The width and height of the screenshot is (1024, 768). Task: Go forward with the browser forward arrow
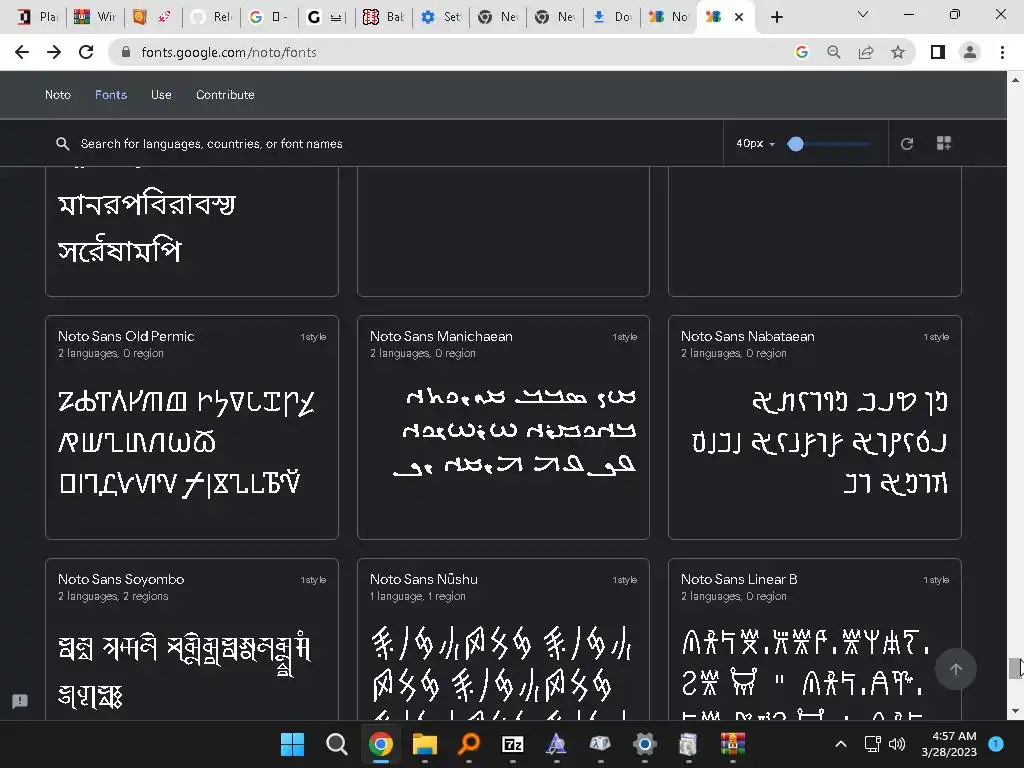[x=54, y=52]
